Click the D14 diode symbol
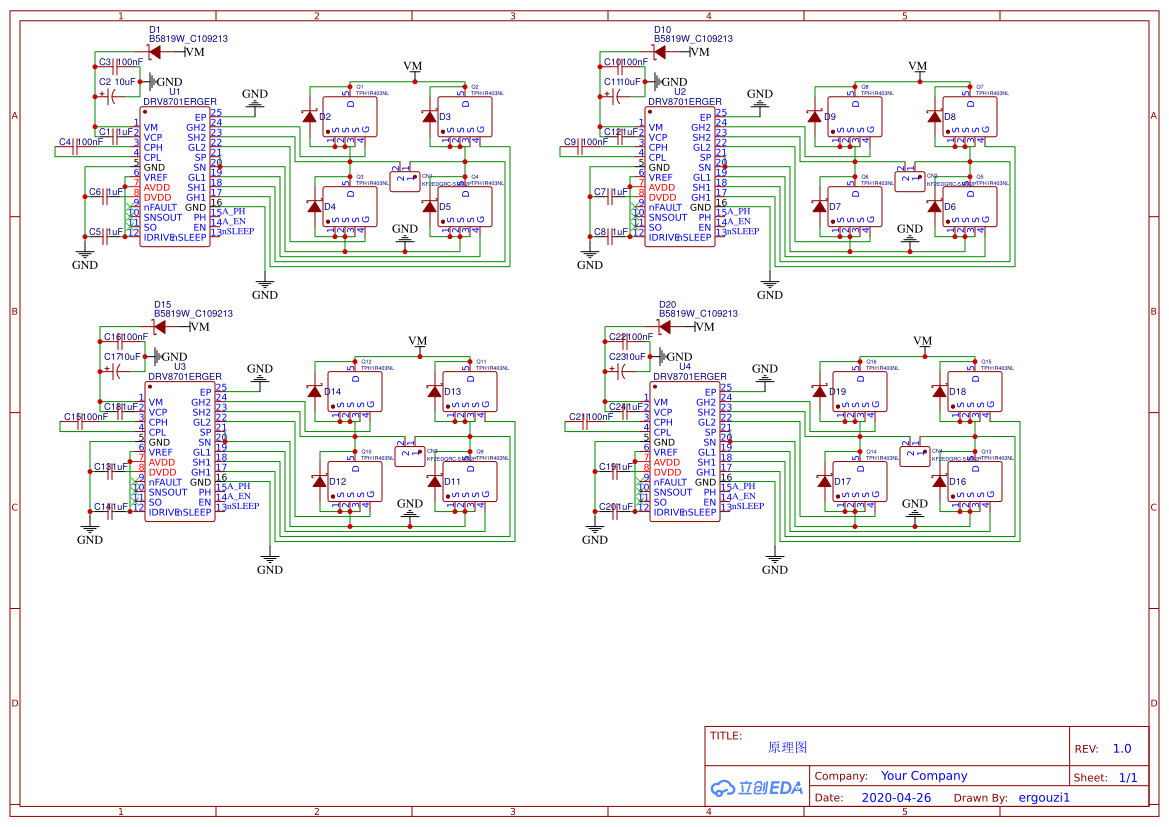1169x827 pixels. 315,392
